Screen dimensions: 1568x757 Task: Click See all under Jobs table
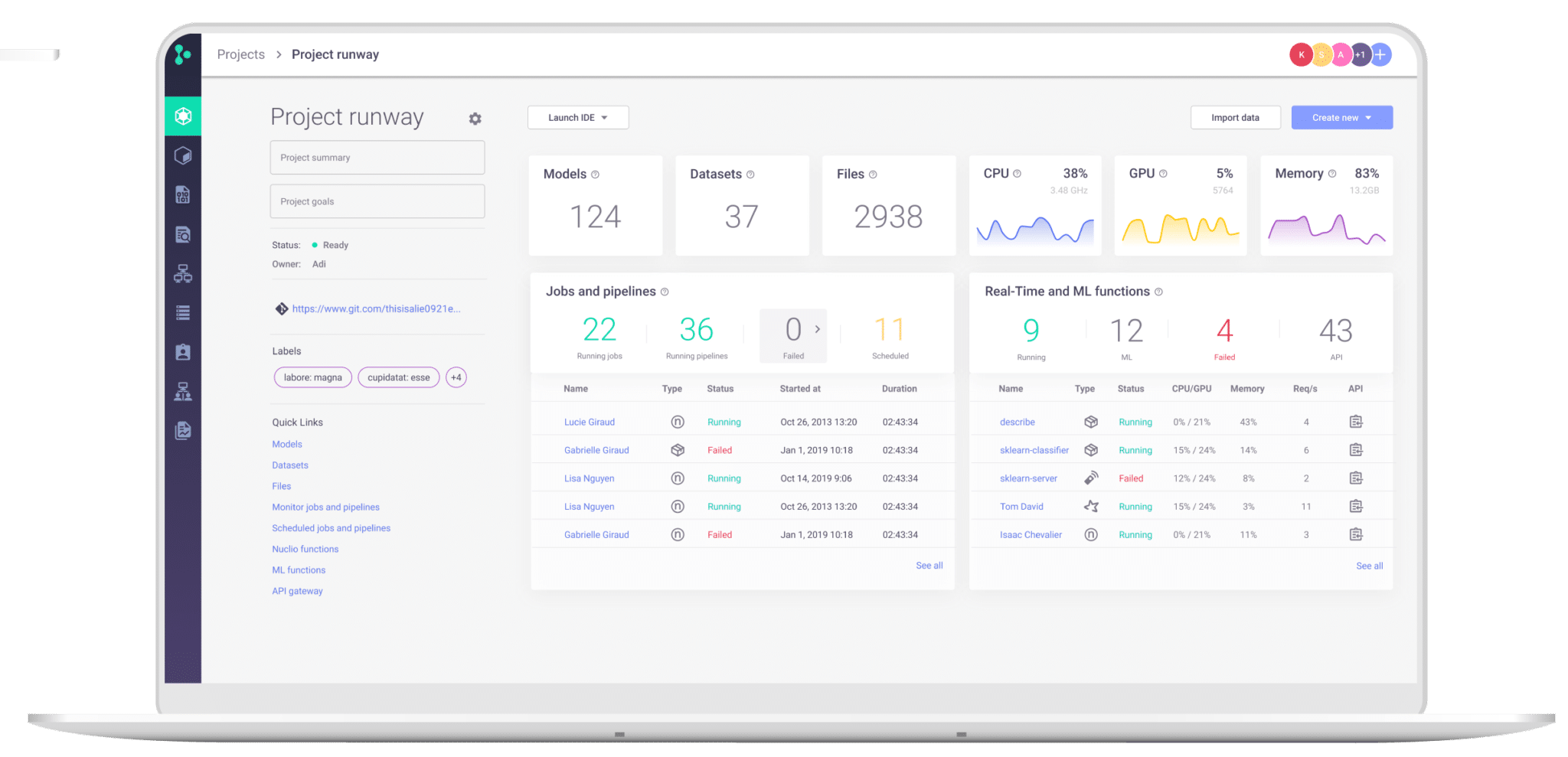point(929,566)
